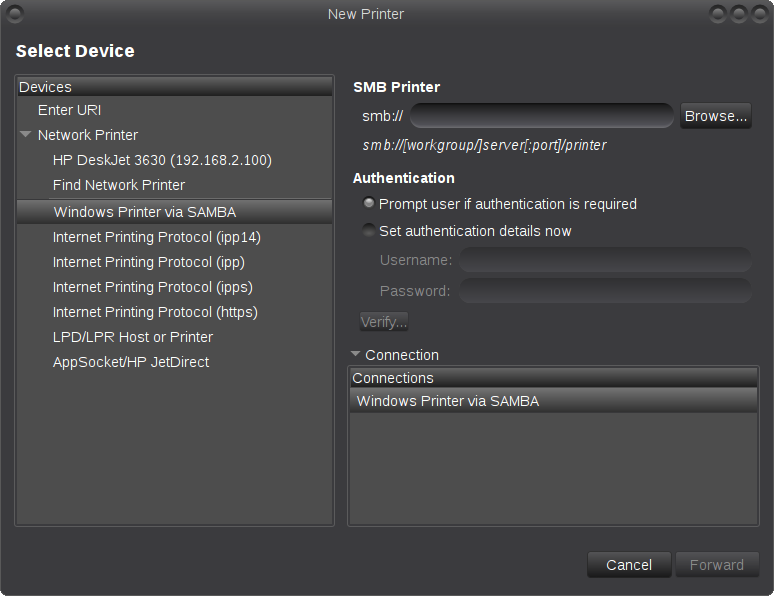Click the window menu icon in title bar
This screenshot has width=774, height=596.
[14, 14]
